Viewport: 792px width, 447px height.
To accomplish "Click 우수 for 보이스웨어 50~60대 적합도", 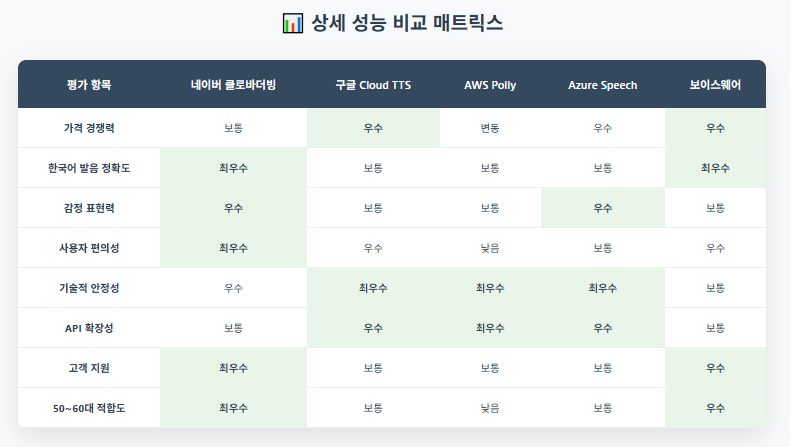I will [715, 408].
